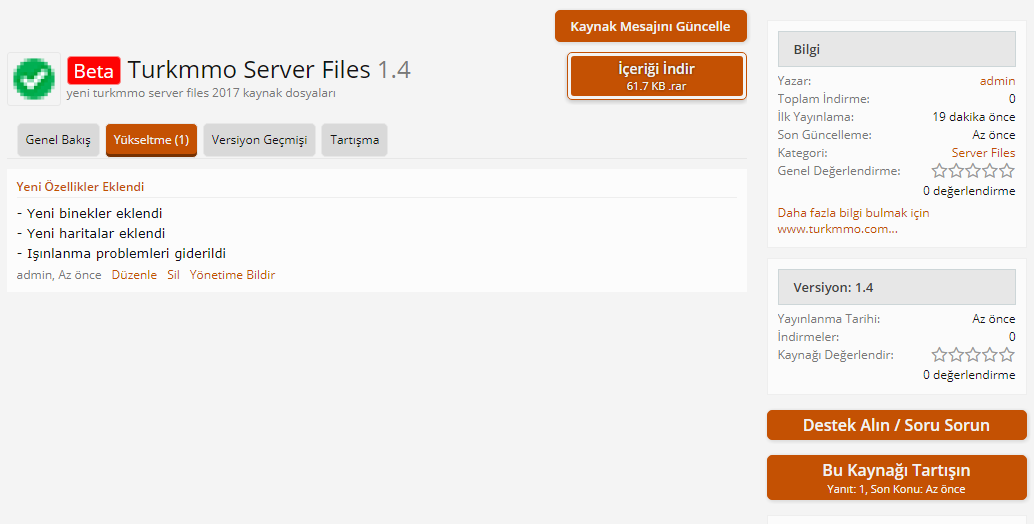Screen dimensions: 1034x524
Task: Rate five stars under Kaynağı Değerlendir
Action: pyautogui.click(x=1007, y=355)
